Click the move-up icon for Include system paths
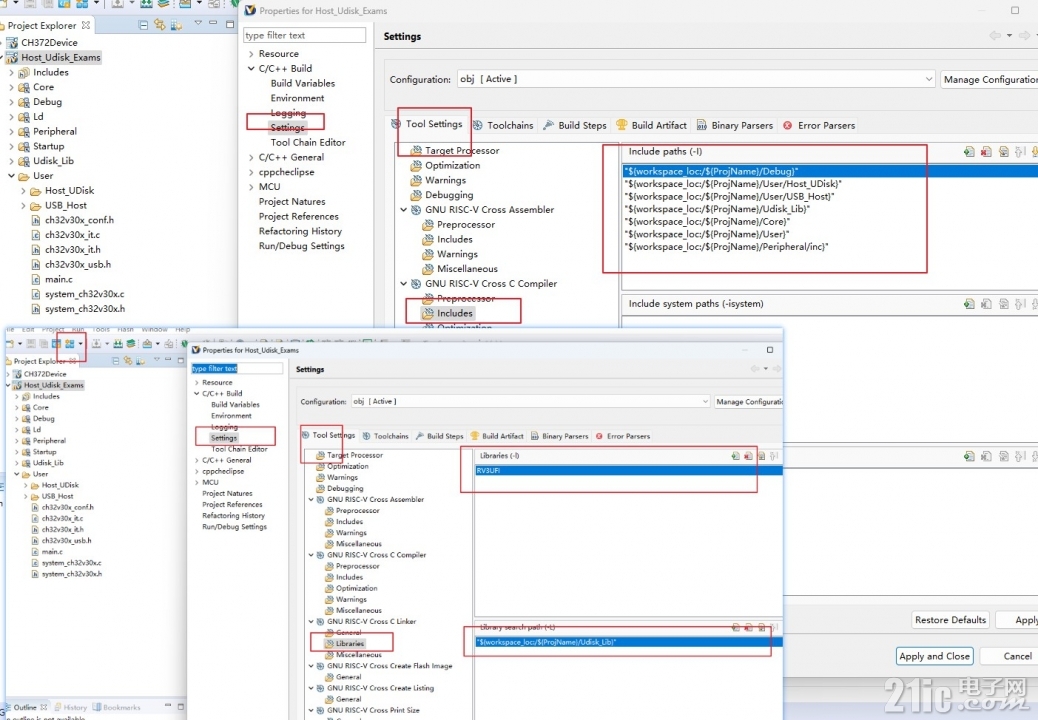Viewport: 1038px width, 720px height. [1020, 304]
